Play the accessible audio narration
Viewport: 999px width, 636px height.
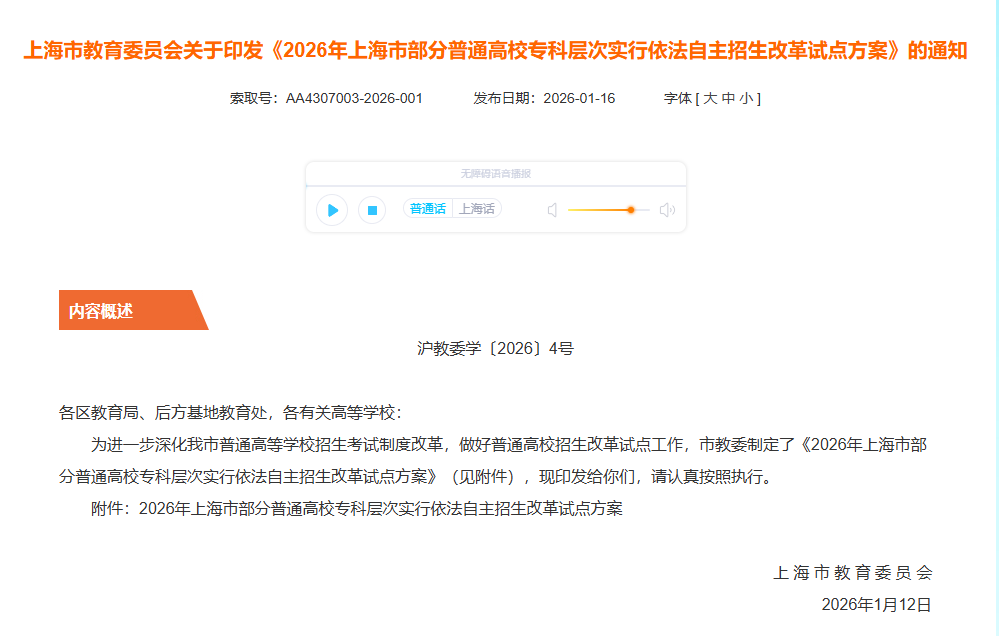click(332, 210)
